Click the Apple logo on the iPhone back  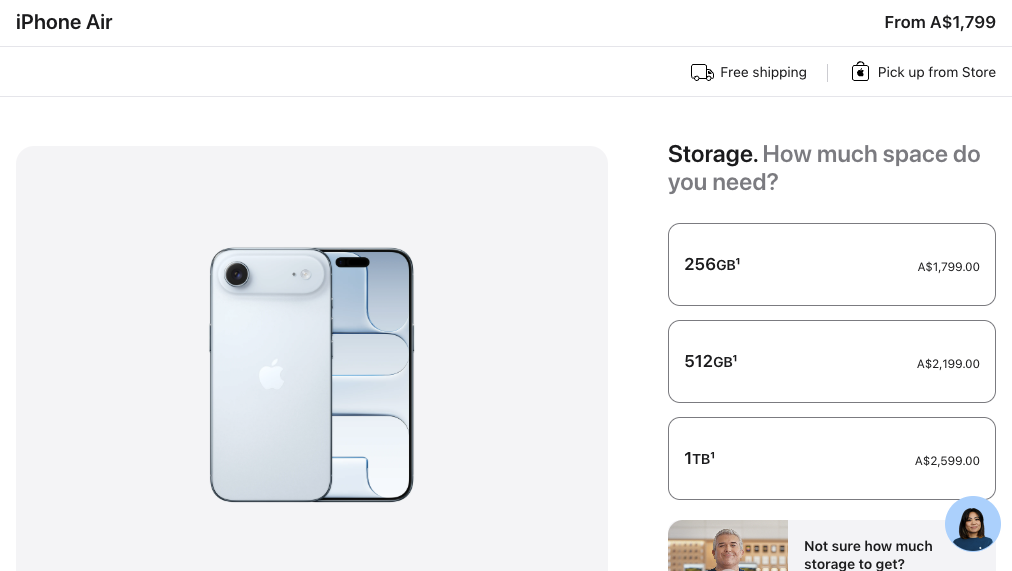pos(271,375)
